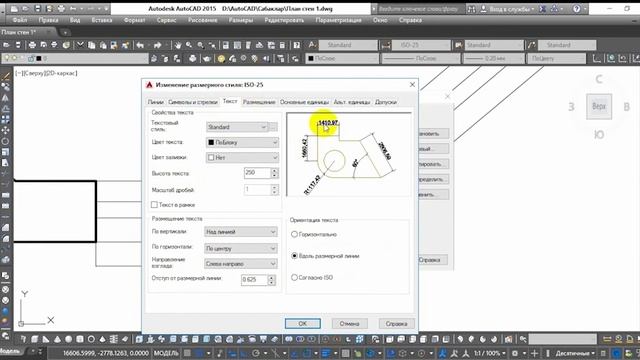The image size is (640, 360).
Task: Select 'Согласно ISO' radio button
Action: pos(294,278)
